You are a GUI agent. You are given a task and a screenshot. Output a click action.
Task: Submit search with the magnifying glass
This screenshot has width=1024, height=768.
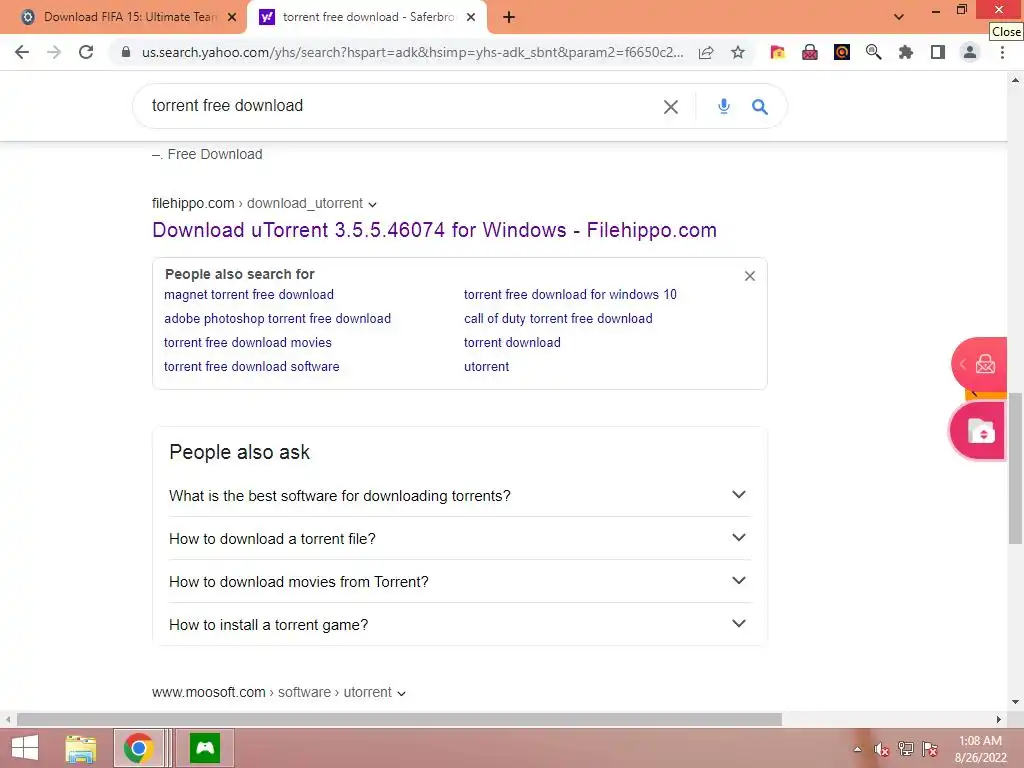[760, 106]
